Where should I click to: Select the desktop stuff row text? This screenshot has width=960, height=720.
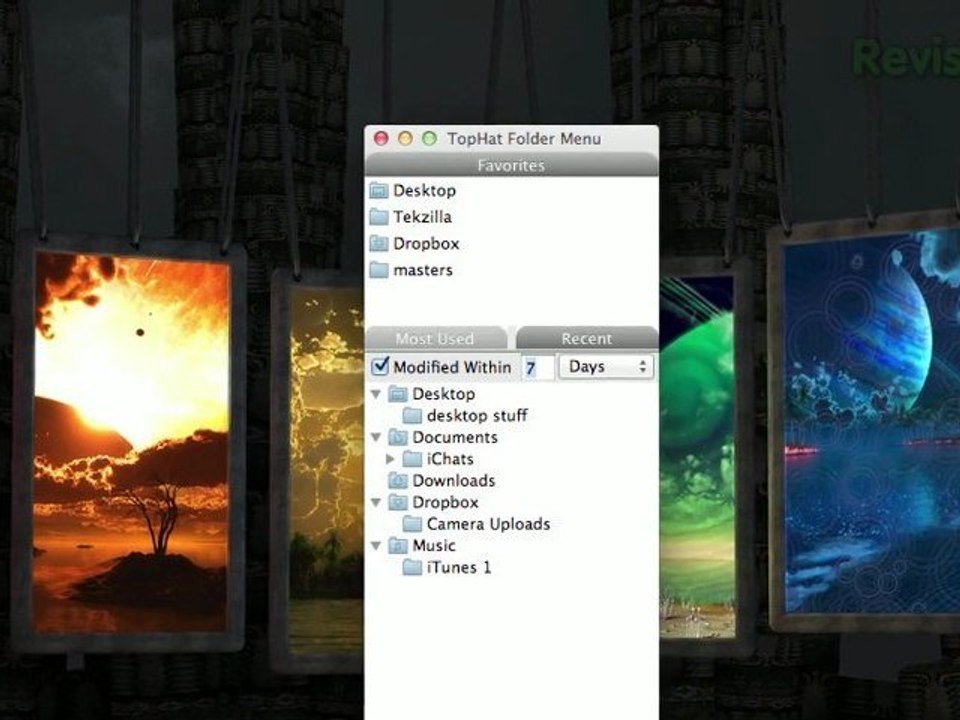478,416
